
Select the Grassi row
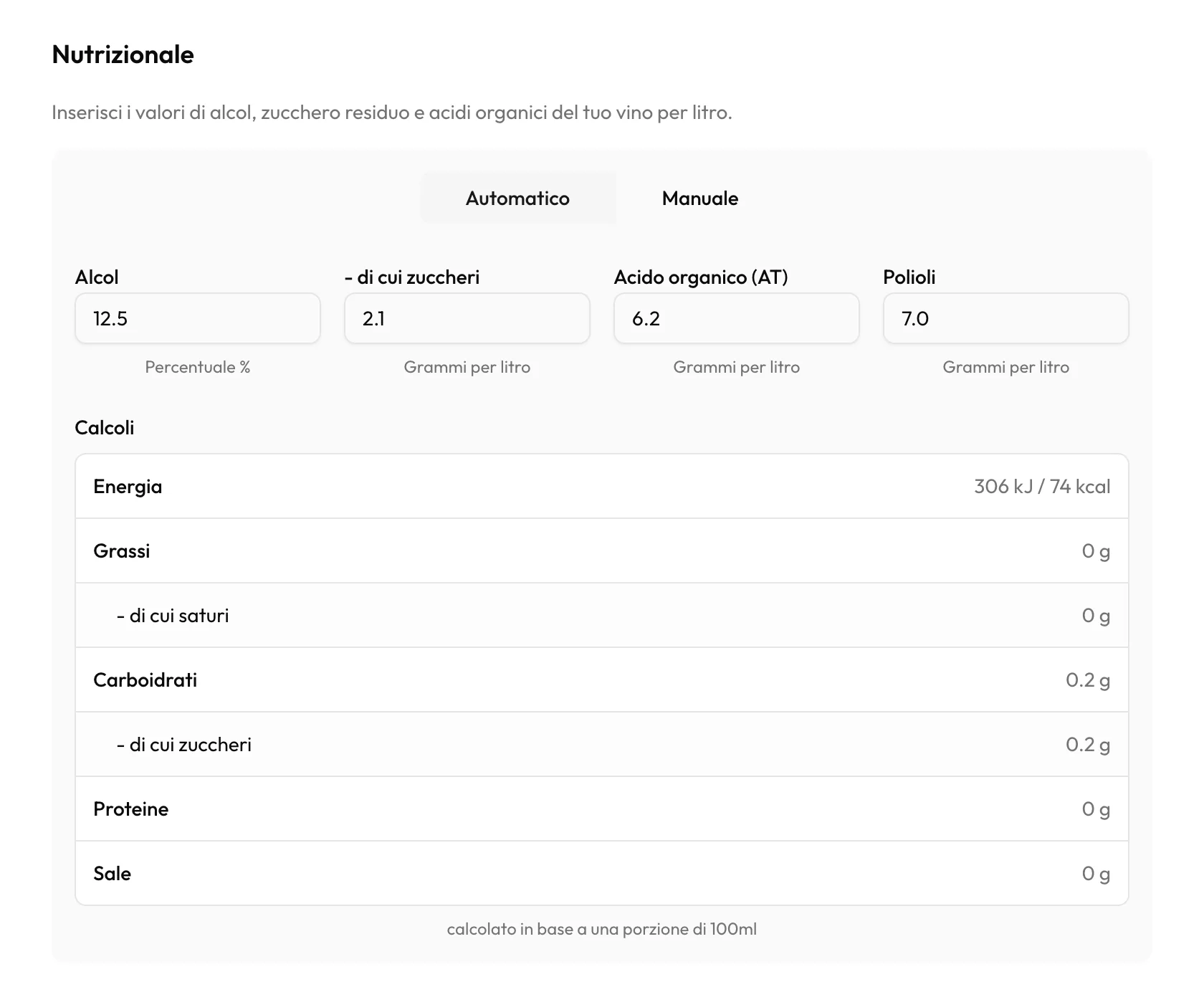click(x=602, y=550)
